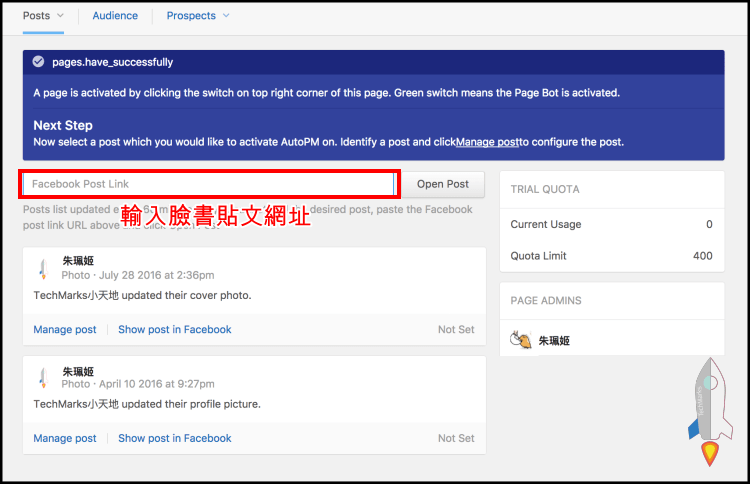
Task: Click the admin name under Page Admins
Action: [x=554, y=341]
